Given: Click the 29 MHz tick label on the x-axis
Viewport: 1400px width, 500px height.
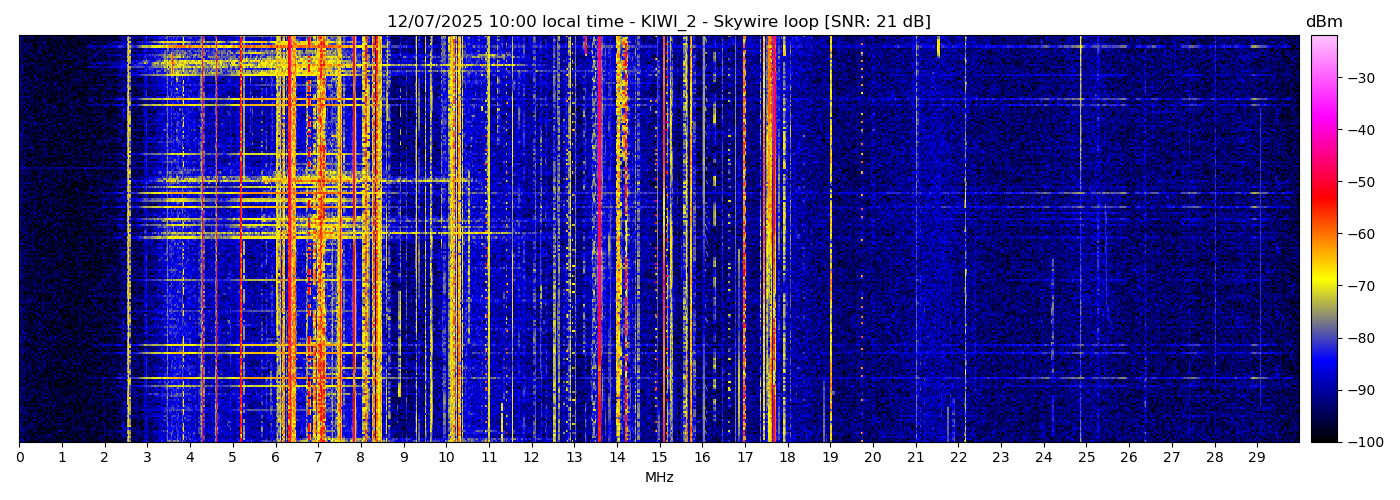Looking at the screenshot, I should tap(1257, 458).
